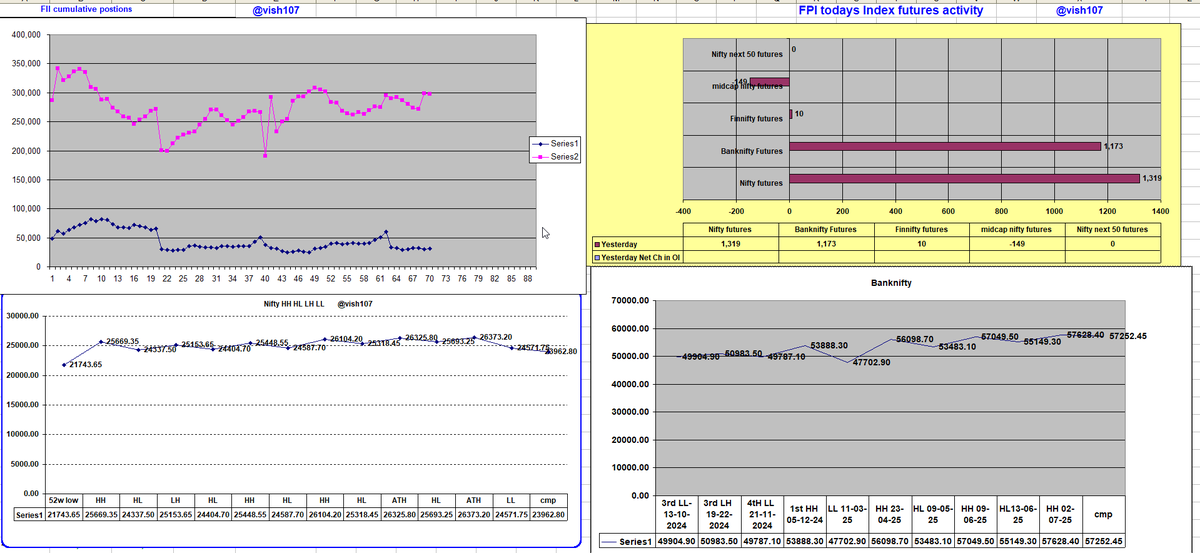1200x553 pixels.
Task: Click "Nifty next 50 futures" axis category label
Action: 745,53
